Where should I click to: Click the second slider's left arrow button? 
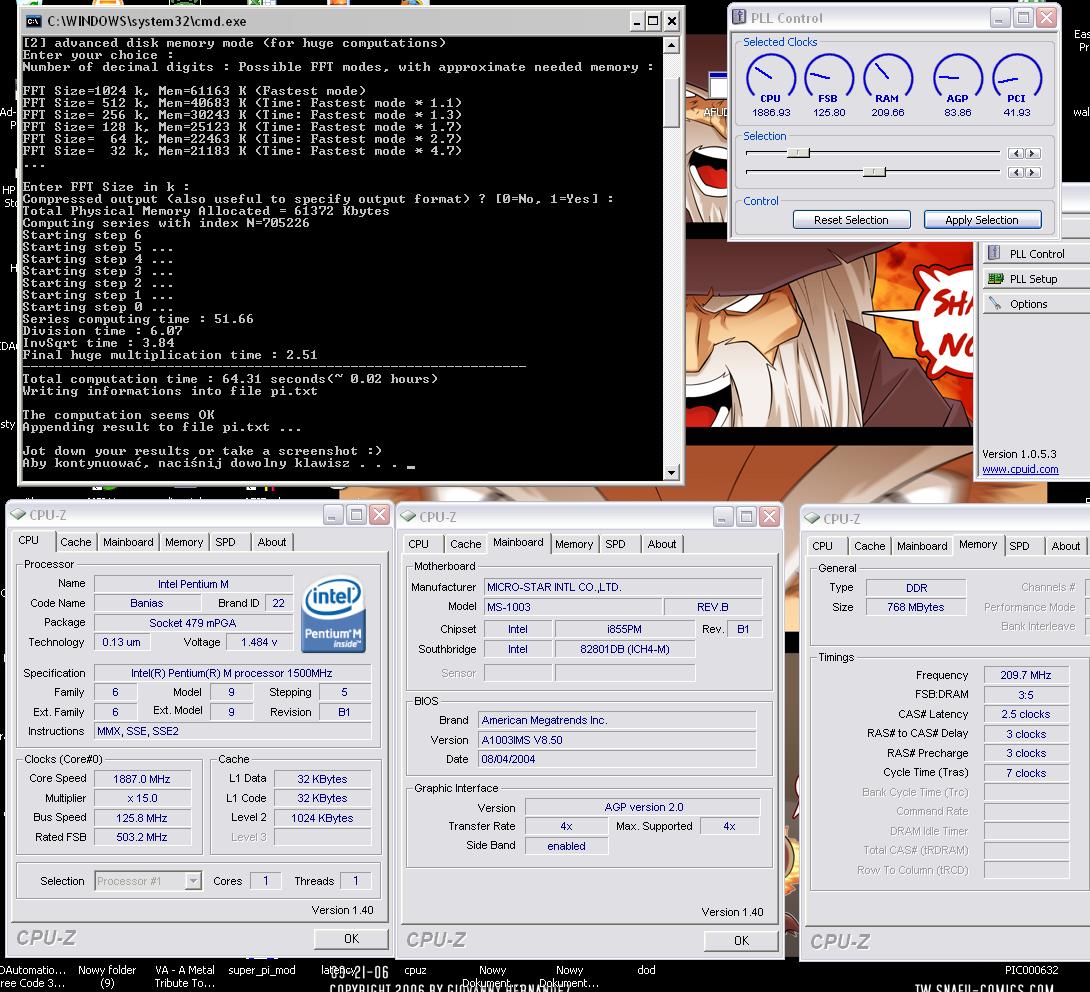(x=1016, y=172)
